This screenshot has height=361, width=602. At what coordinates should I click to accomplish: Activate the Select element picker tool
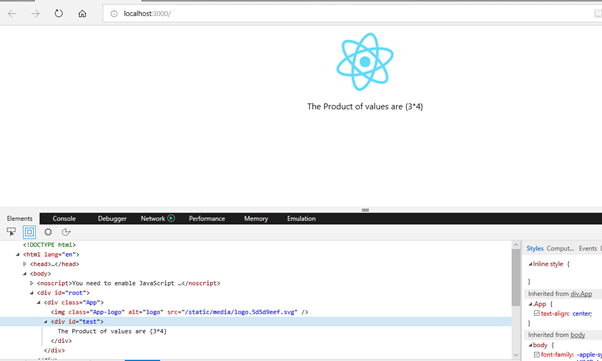tap(11, 232)
